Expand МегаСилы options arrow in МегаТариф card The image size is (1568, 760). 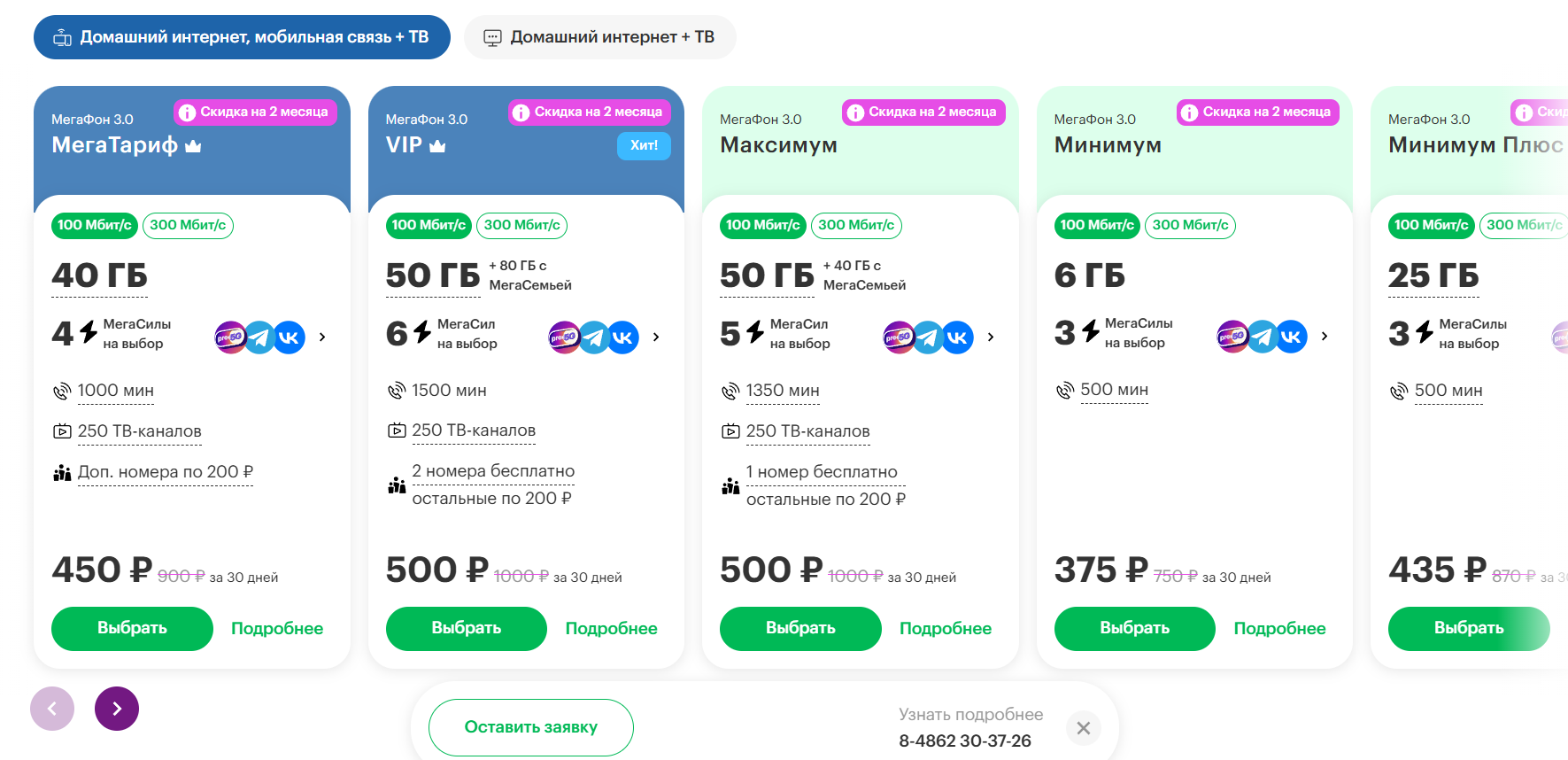tap(322, 337)
